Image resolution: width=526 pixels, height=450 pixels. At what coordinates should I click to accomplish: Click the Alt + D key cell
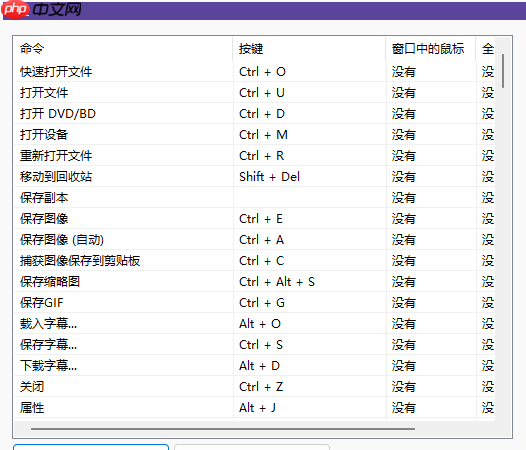(x=310, y=365)
